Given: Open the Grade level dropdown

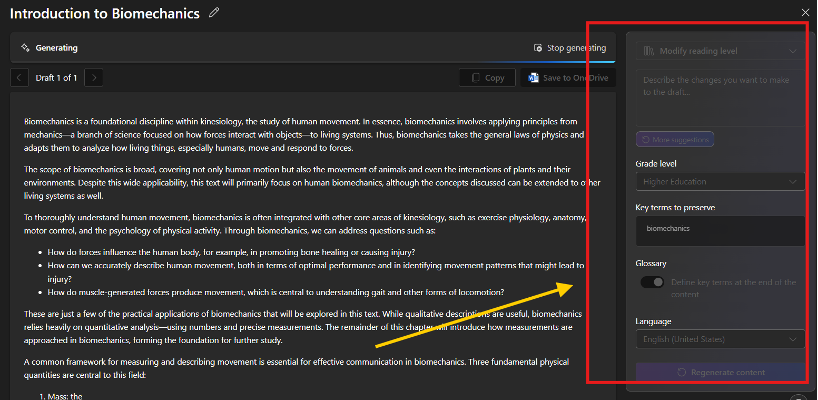Looking at the screenshot, I should 720,181.
